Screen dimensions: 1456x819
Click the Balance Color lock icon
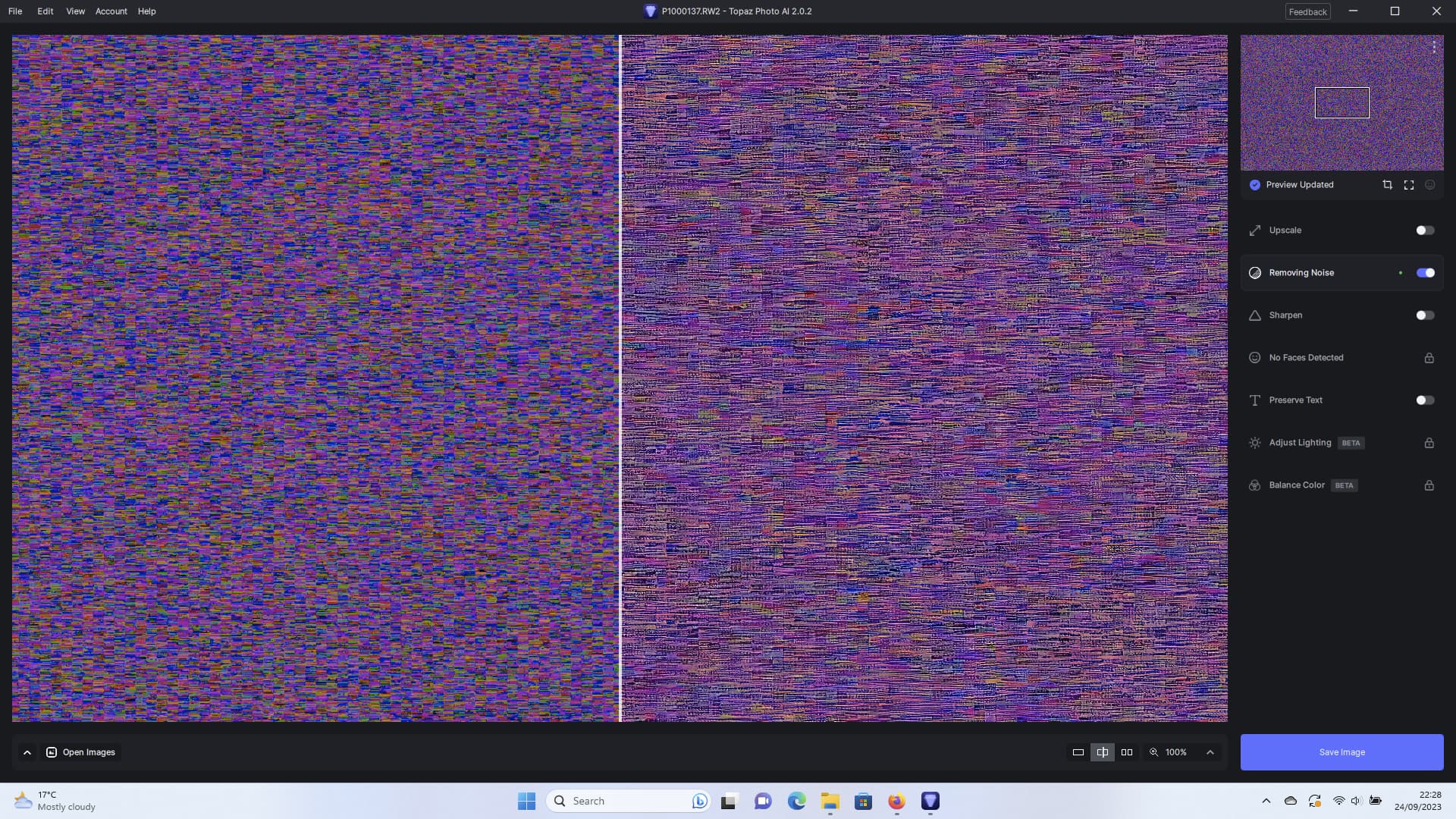pos(1429,485)
